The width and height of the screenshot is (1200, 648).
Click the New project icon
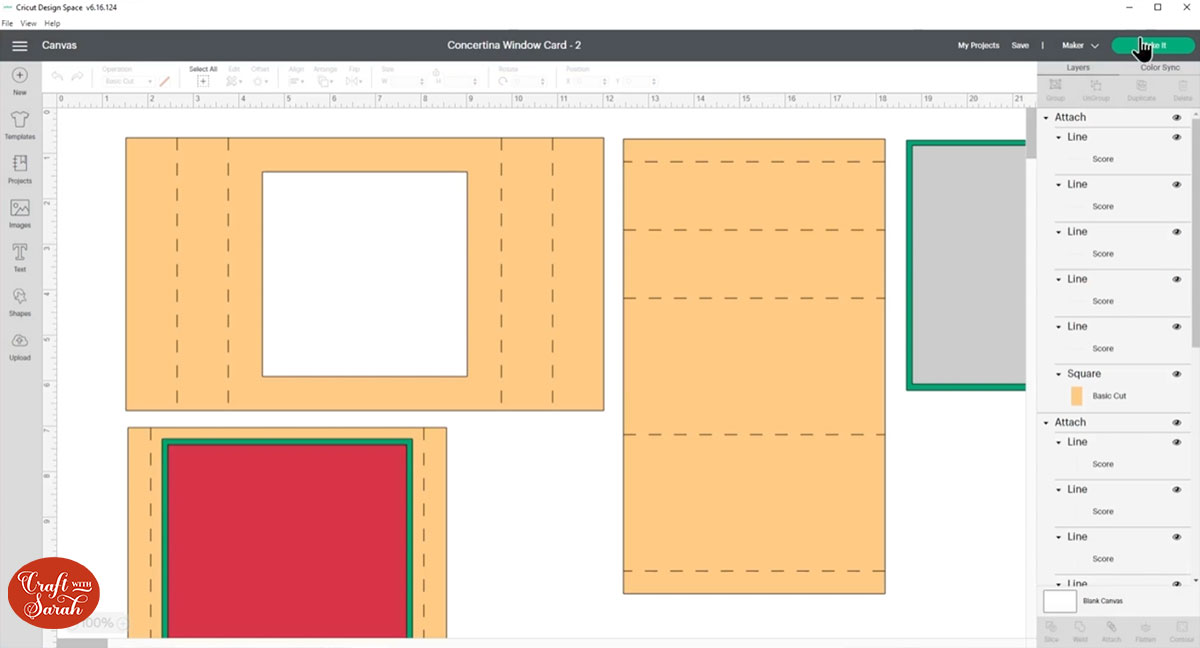tap(20, 81)
